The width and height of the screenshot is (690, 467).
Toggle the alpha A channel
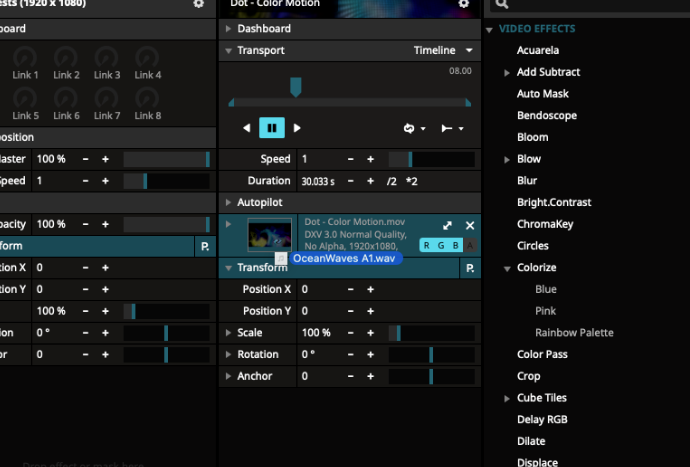(470, 245)
